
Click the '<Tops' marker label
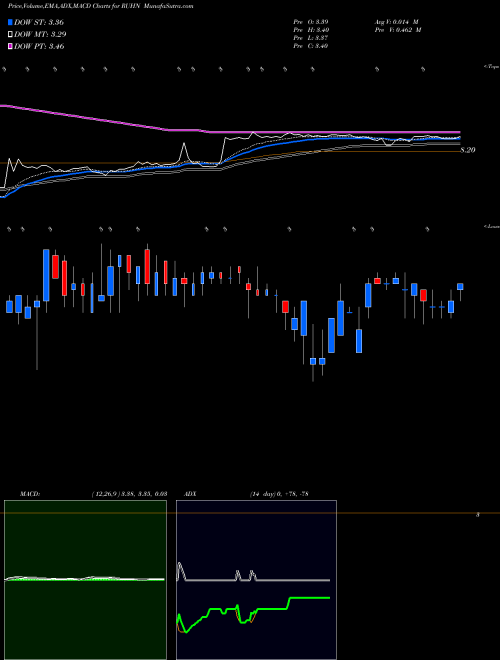(491, 67)
